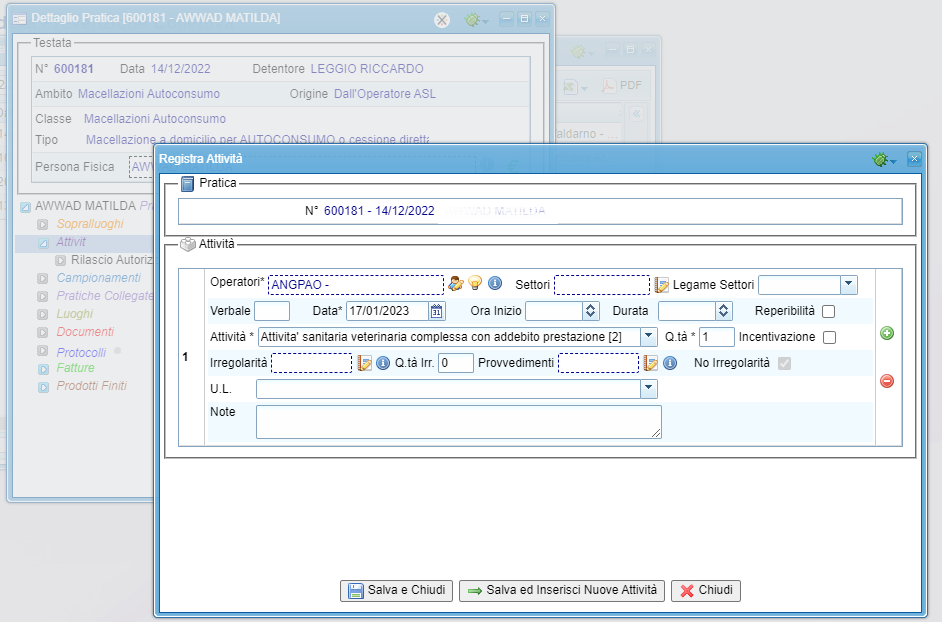Open Irregolarità selection notepad icon
The height and width of the screenshot is (622, 942).
coord(364,363)
